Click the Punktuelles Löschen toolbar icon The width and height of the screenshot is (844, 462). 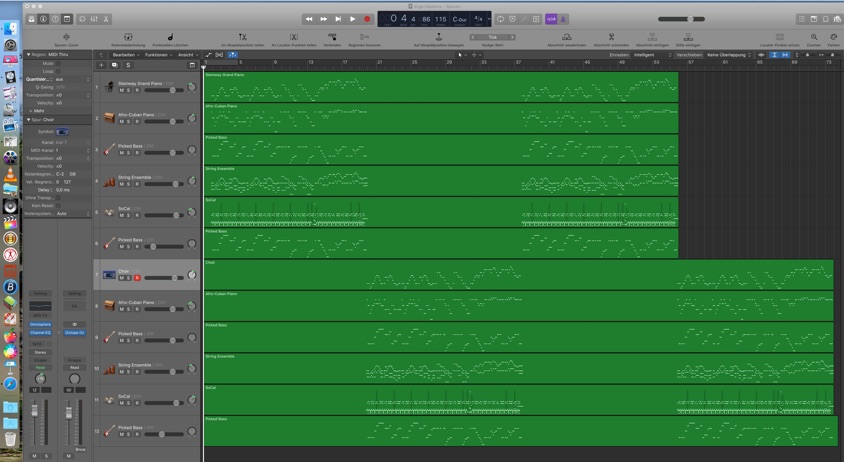tap(170, 37)
